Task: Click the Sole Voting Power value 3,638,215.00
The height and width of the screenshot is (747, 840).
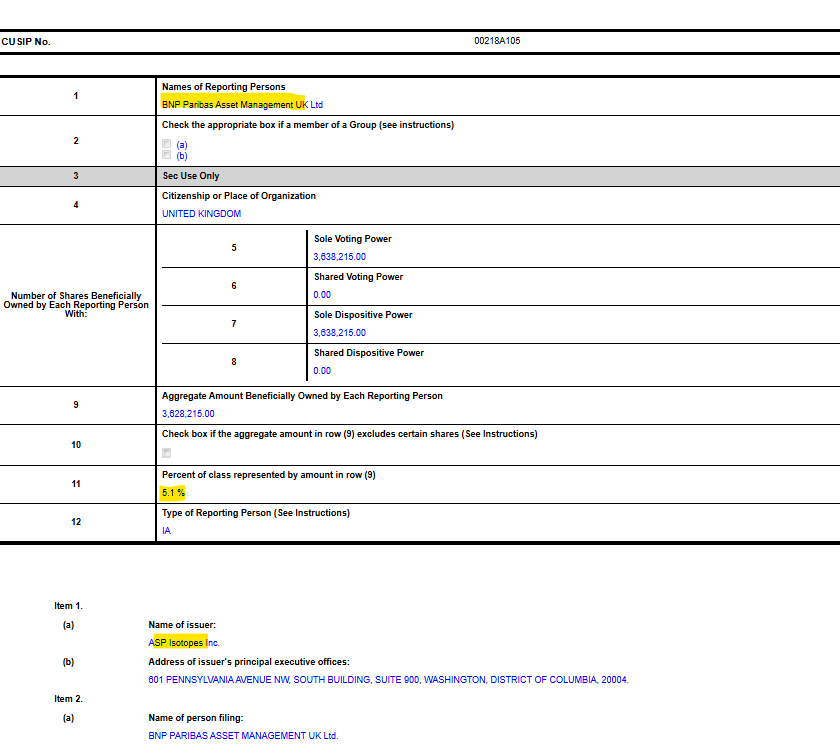Action: pos(340,257)
